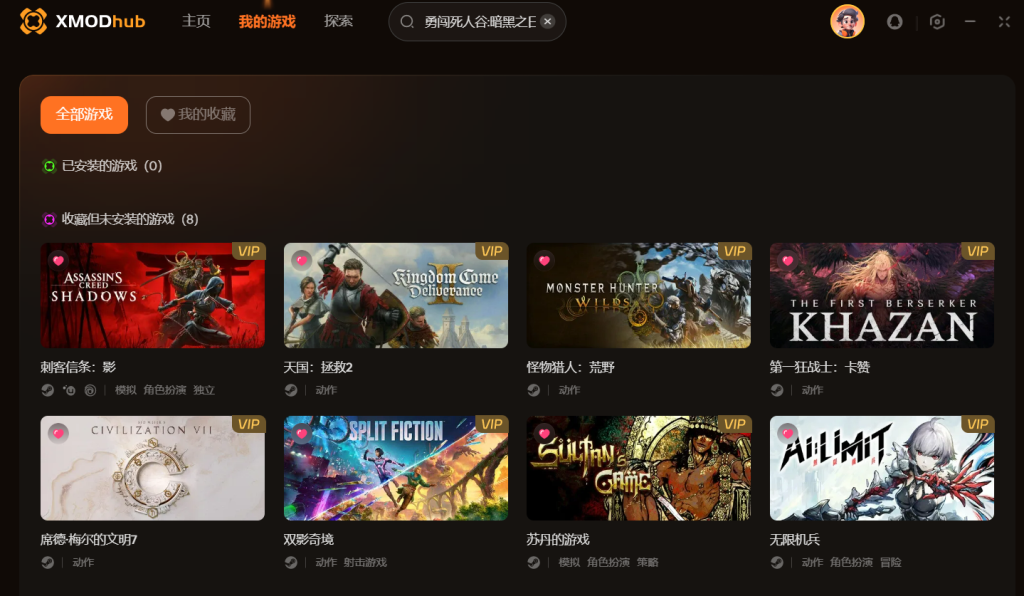The height and width of the screenshot is (596, 1024).
Task: Clear the search box with X
Action: tap(548, 22)
